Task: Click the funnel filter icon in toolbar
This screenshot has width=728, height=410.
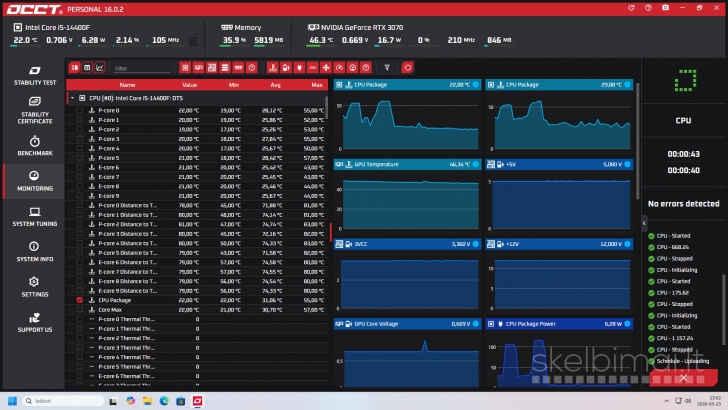Action: [x=387, y=68]
